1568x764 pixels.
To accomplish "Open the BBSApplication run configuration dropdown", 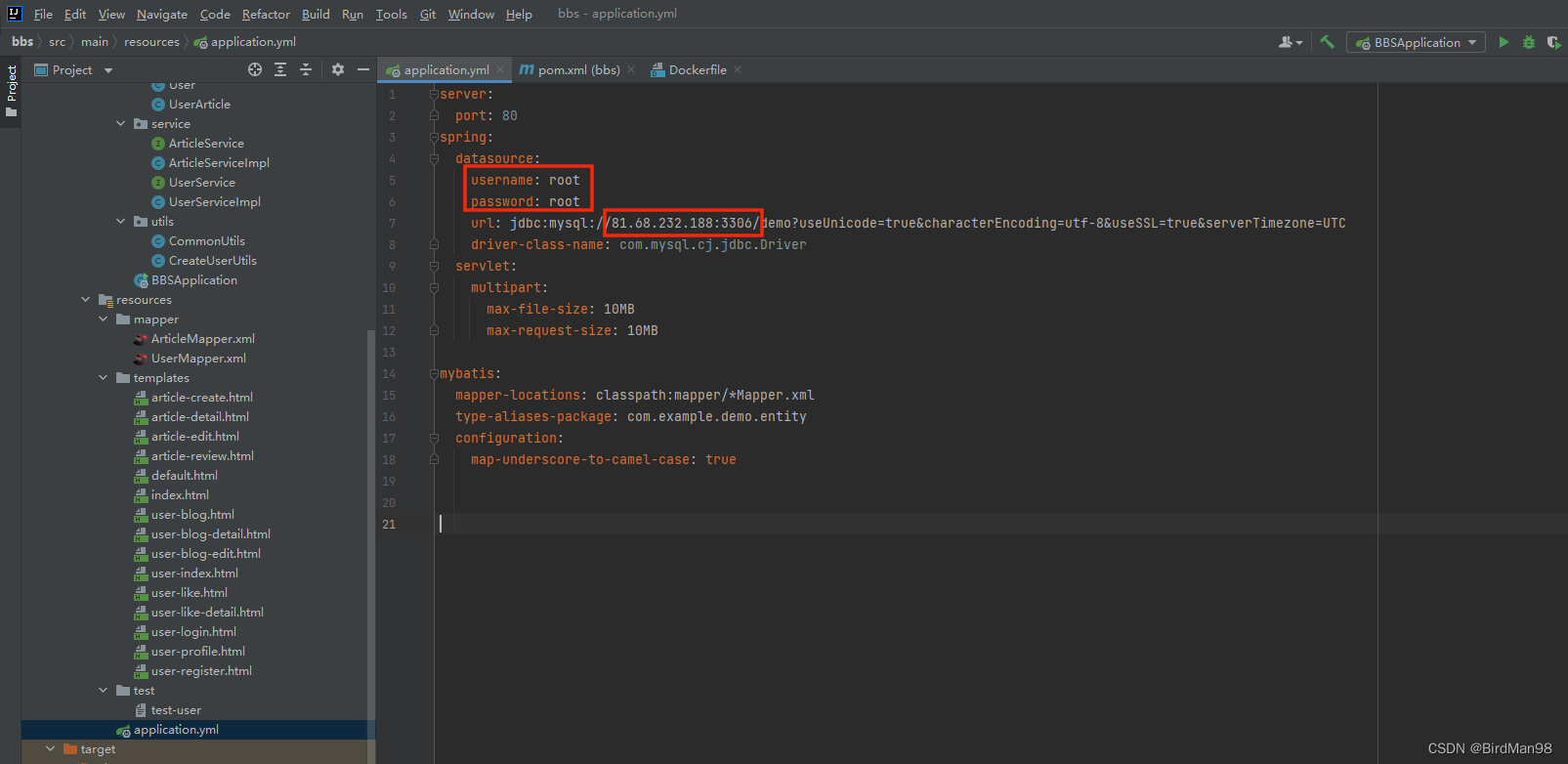I will [1416, 42].
